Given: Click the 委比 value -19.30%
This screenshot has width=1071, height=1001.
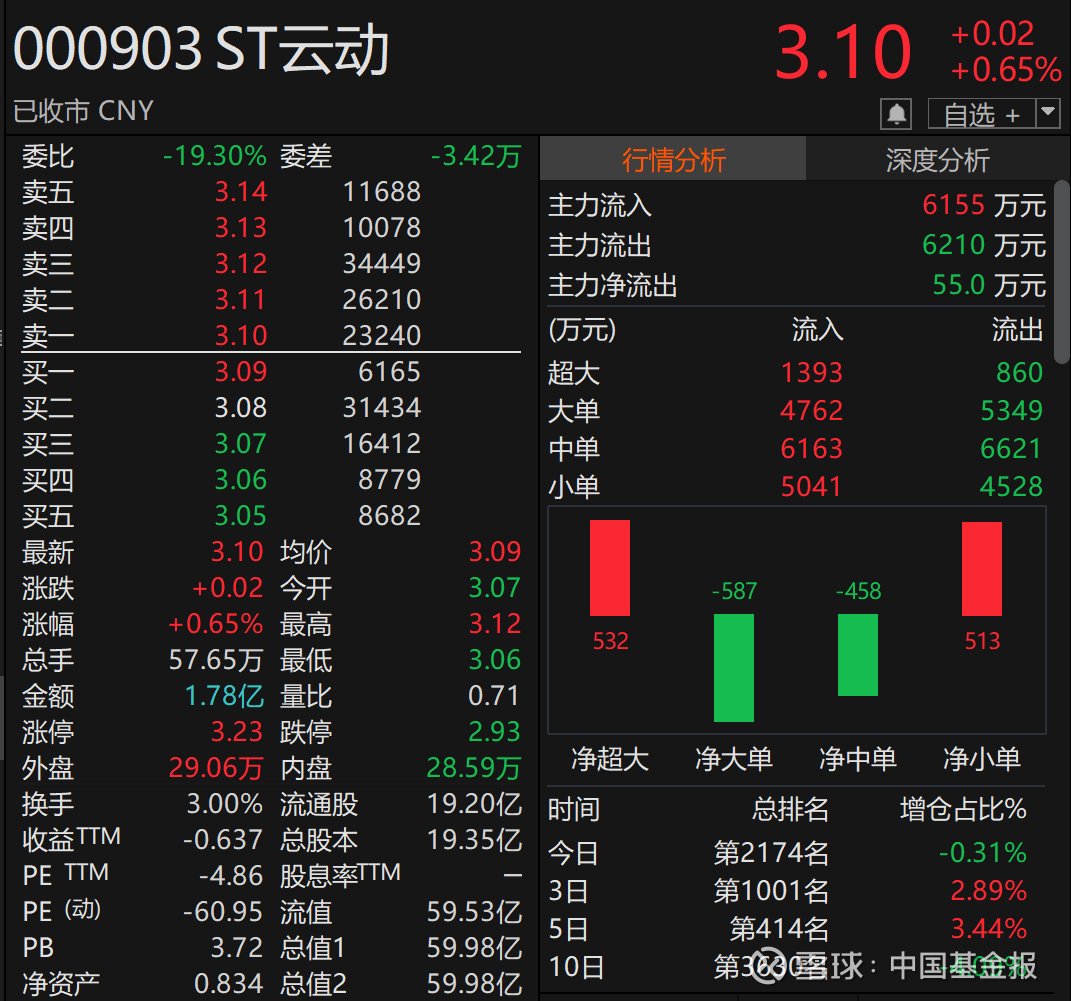Looking at the screenshot, I should tap(214, 156).
